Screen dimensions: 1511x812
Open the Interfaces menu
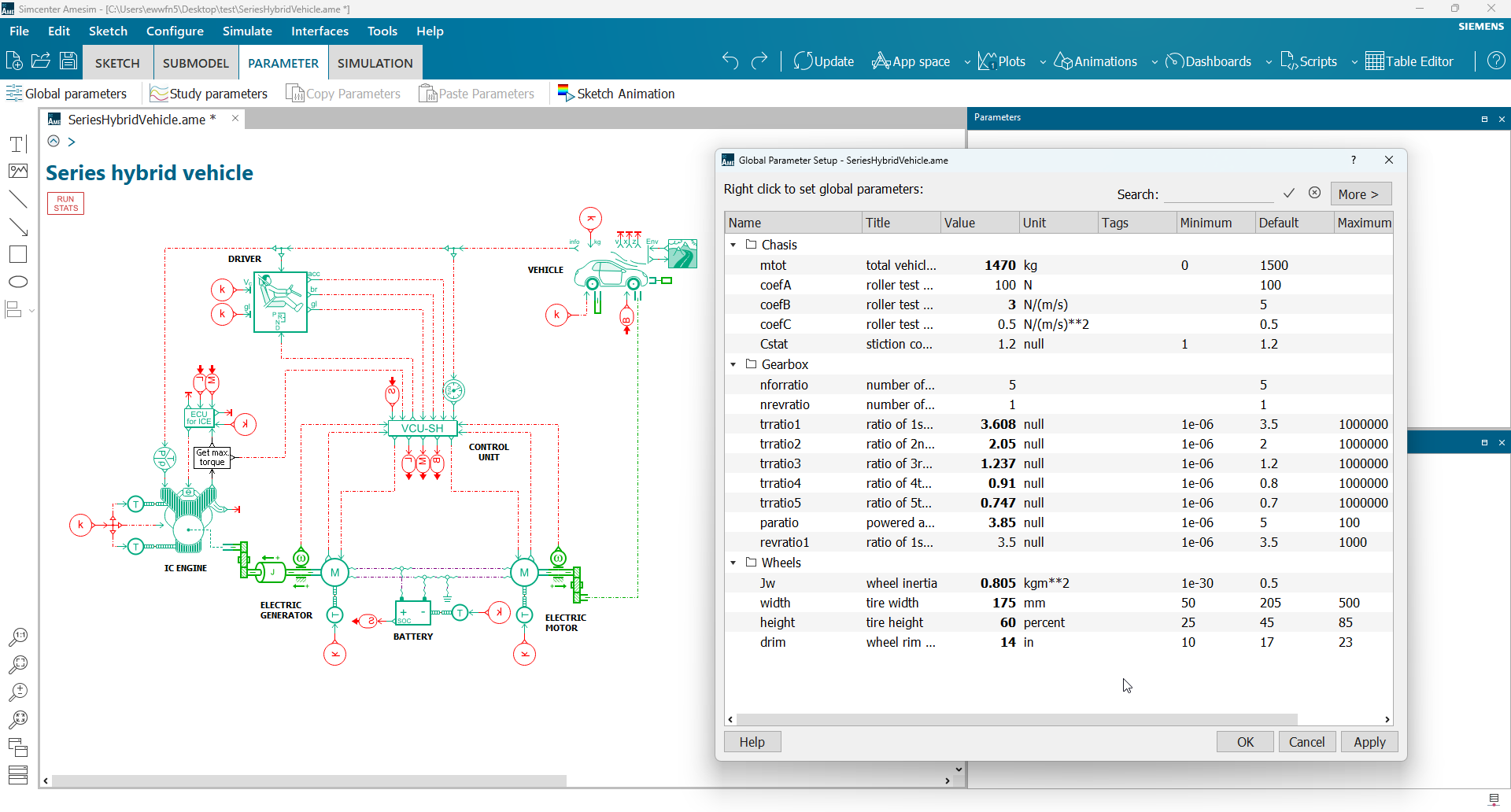320,31
